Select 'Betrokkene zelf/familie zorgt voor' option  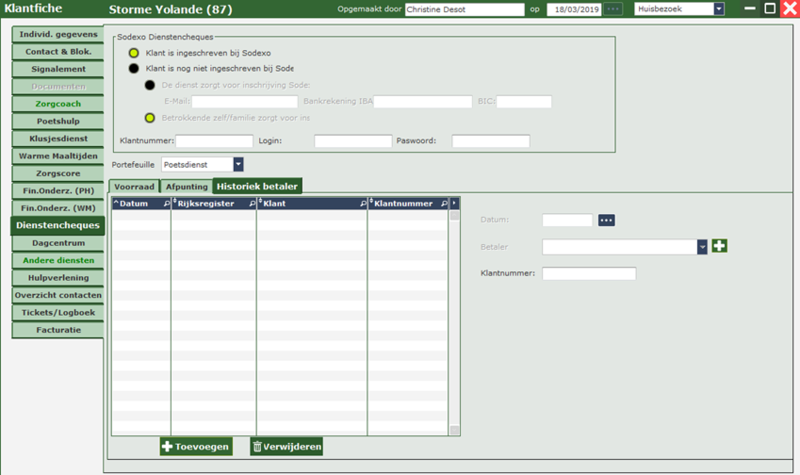150,118
